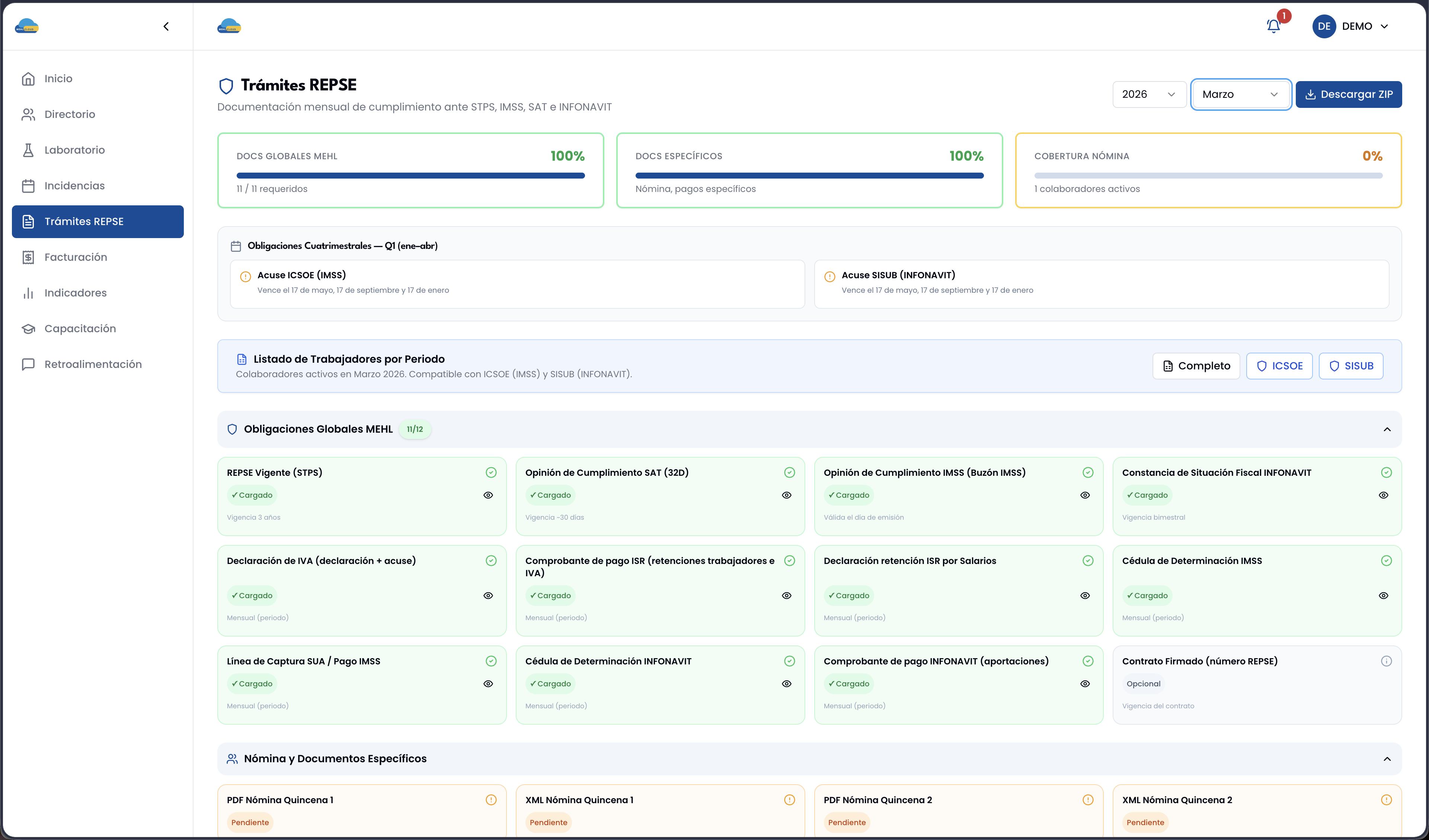View Opinión de Cumplimiento SAT (32D) document
The width and height of the screenshot is (1429, 840).
coord(787,495)
